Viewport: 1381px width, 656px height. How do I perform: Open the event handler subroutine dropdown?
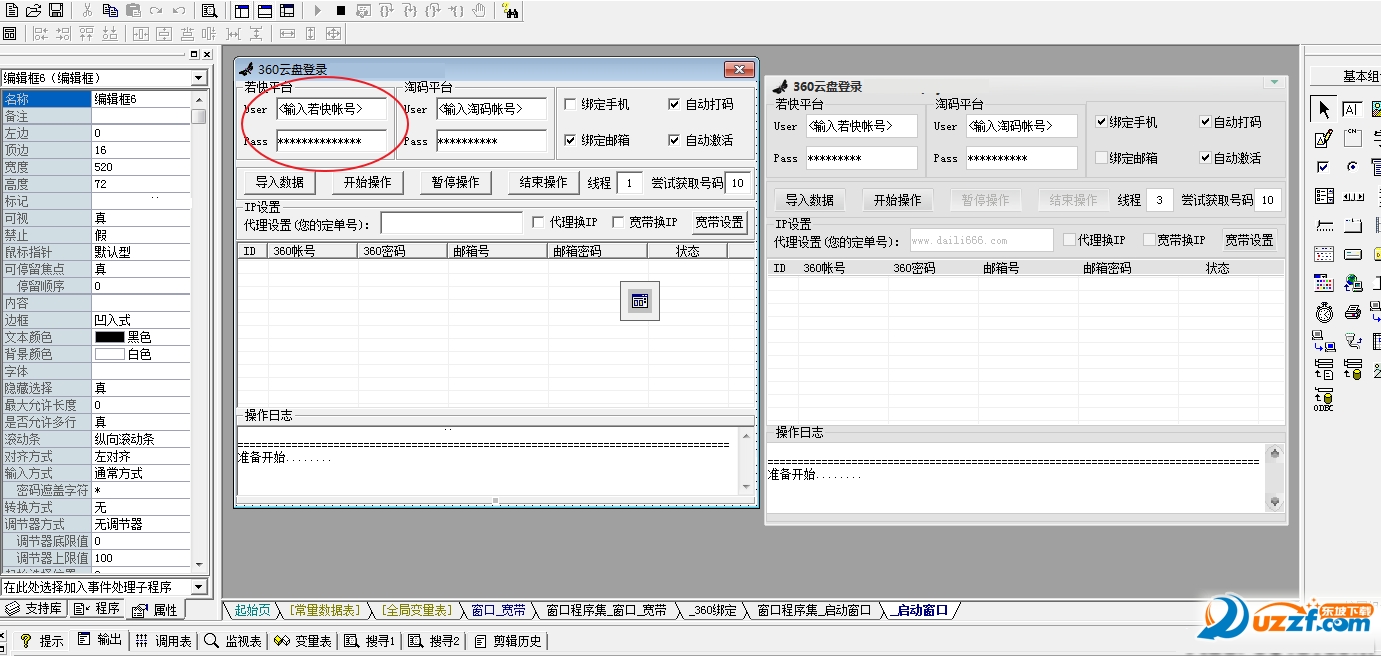pos(198,587)
